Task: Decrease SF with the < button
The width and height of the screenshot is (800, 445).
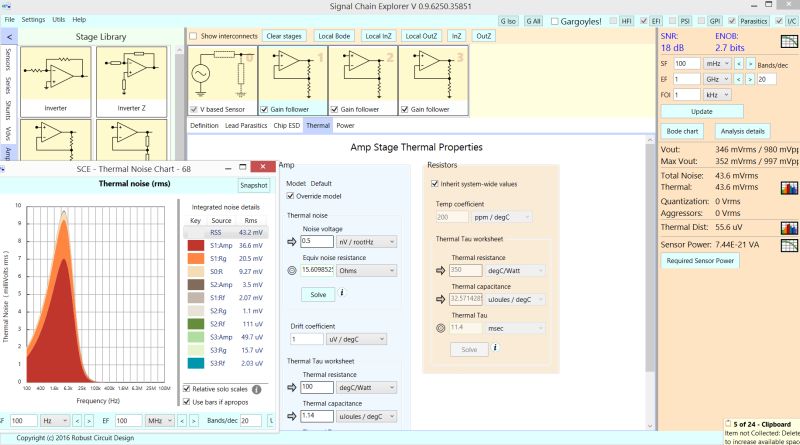Action: (738, 64)
